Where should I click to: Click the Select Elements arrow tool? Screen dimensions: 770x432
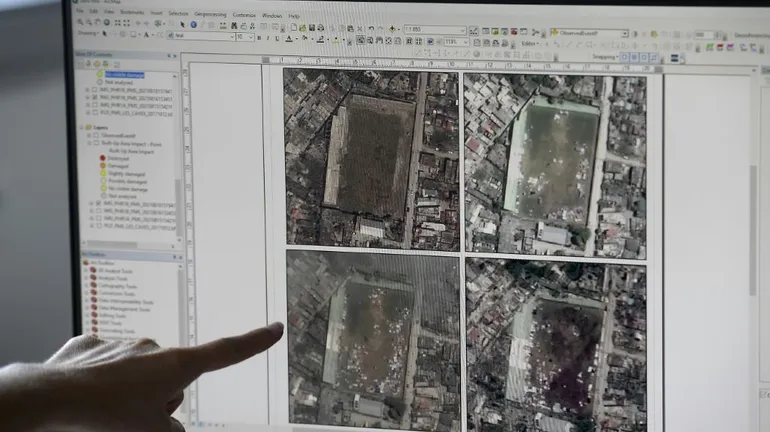point(182,25)
